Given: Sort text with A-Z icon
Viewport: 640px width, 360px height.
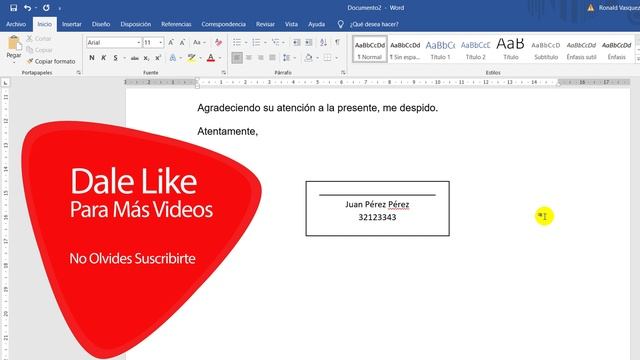Looking at the screenshot, I should point(323,42).
